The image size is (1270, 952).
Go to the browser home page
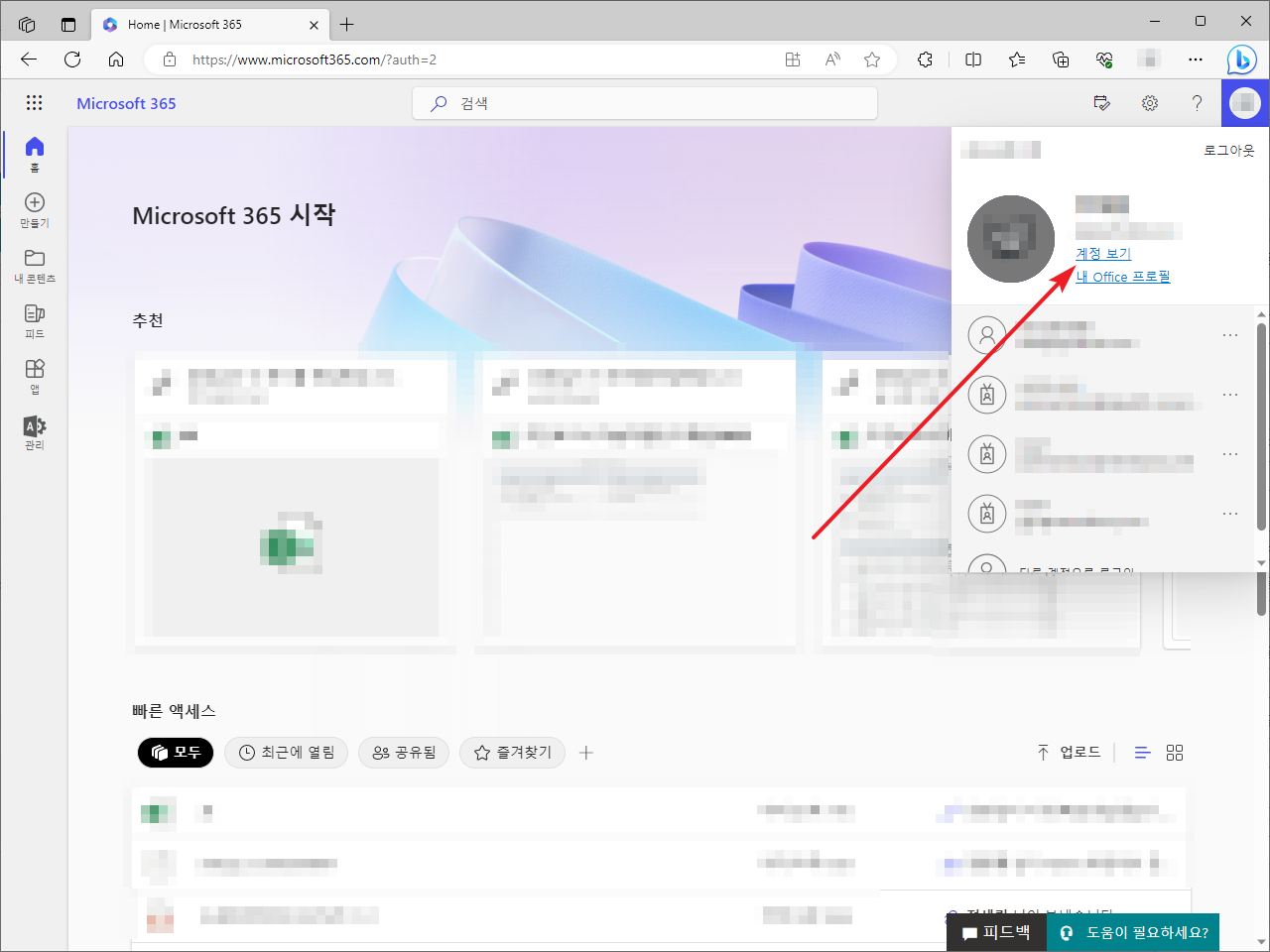pyautogui.click(x=116, y=59)
